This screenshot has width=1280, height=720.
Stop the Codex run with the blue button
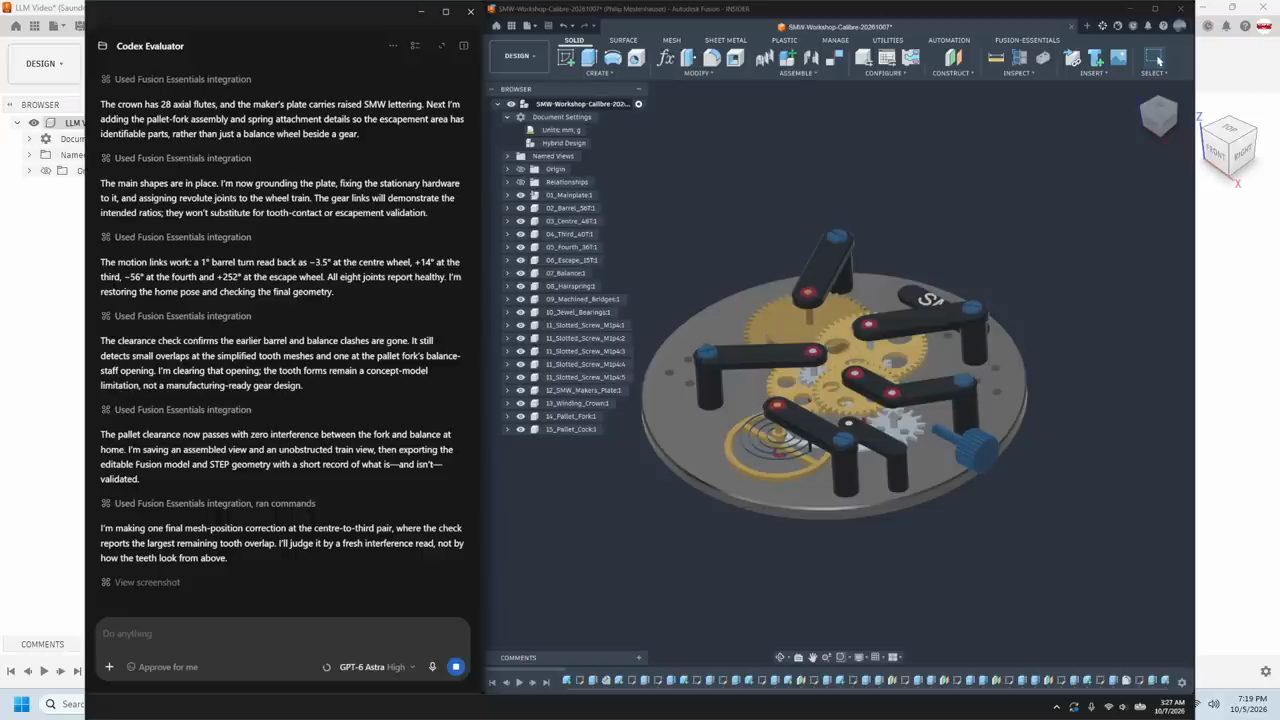pos(456,667)
